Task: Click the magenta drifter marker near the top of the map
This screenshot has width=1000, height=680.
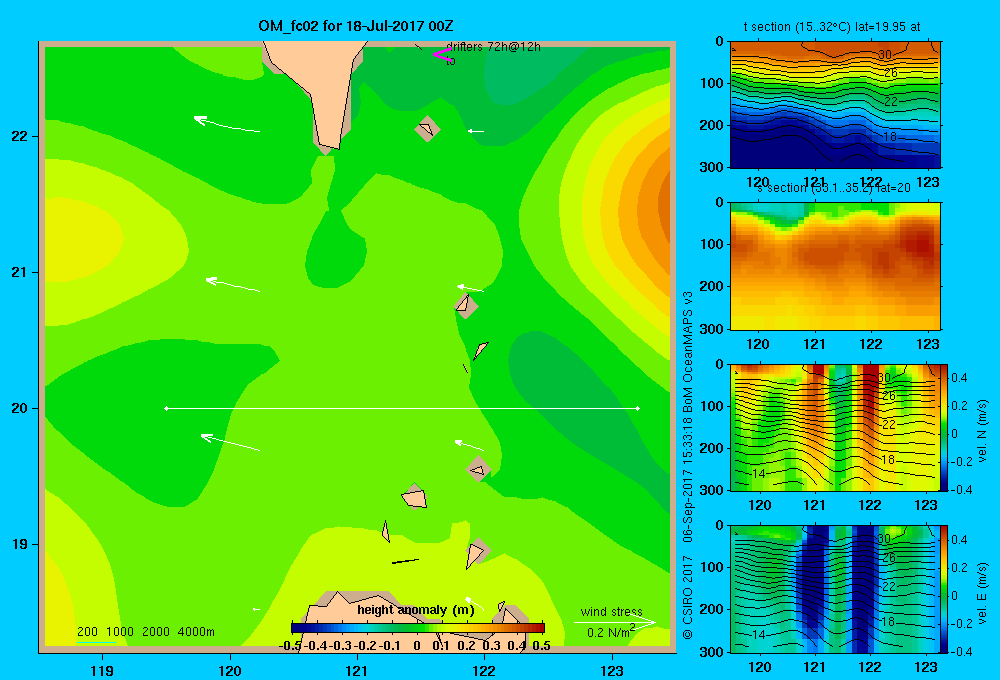Action: pos(441,55)
